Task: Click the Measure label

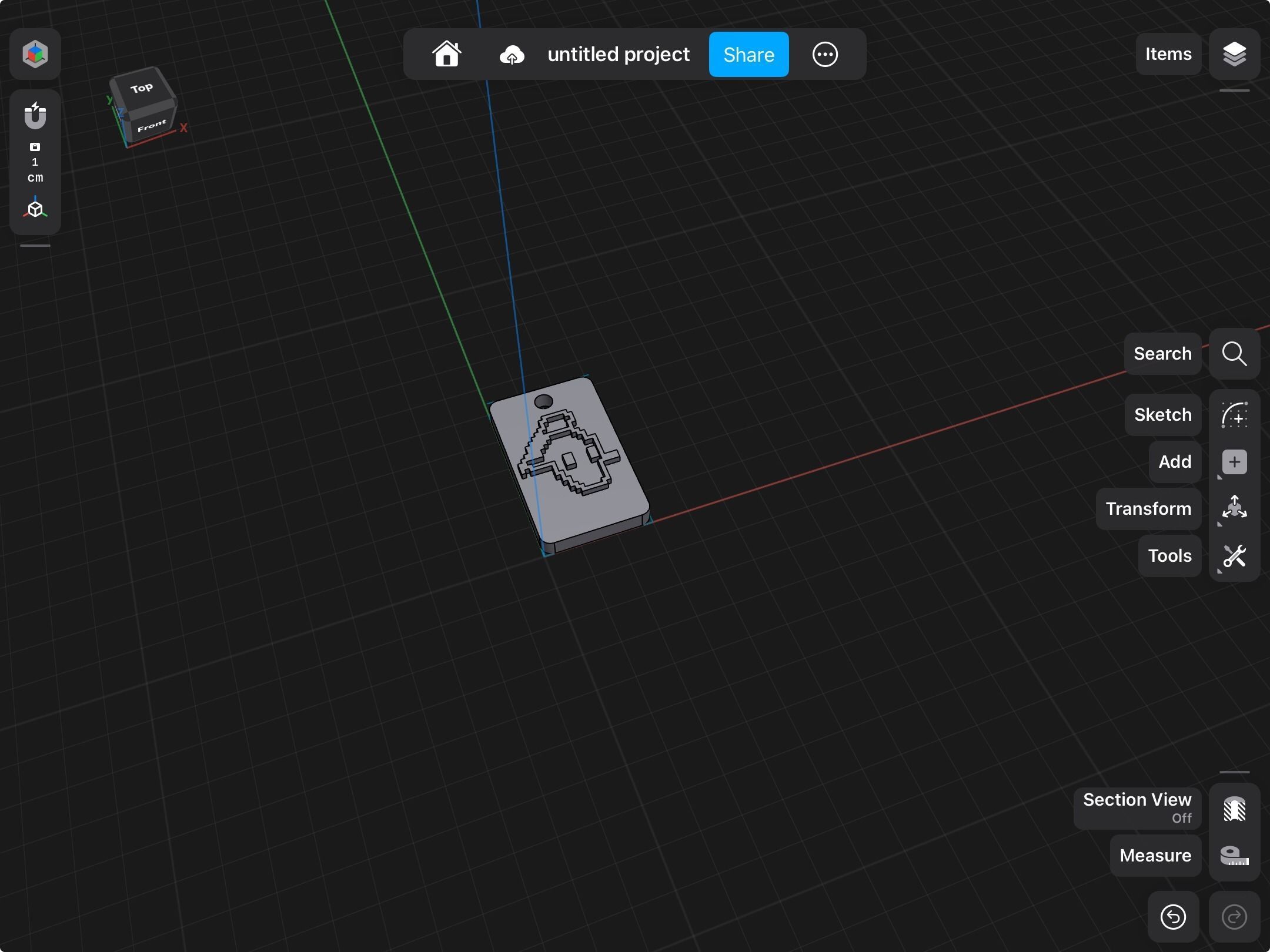Action: pos(1155,856)
